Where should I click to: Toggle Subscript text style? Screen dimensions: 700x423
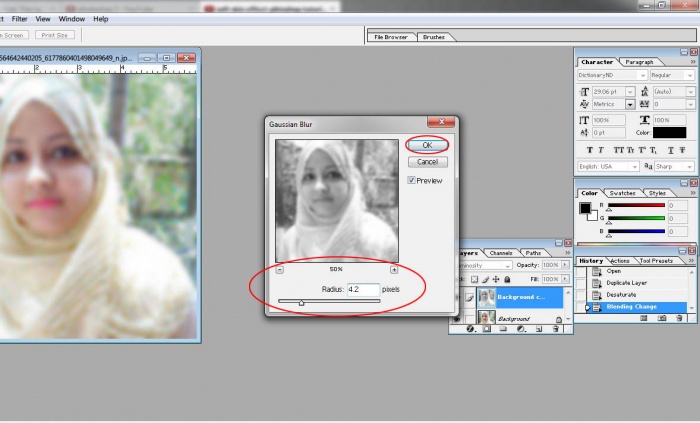click(653, 150)
